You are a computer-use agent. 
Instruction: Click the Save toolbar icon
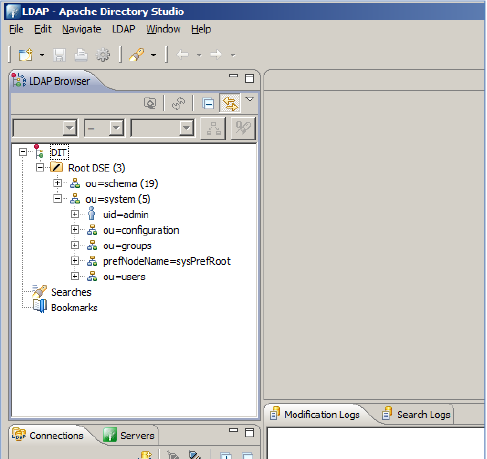(x=59, y=55)
